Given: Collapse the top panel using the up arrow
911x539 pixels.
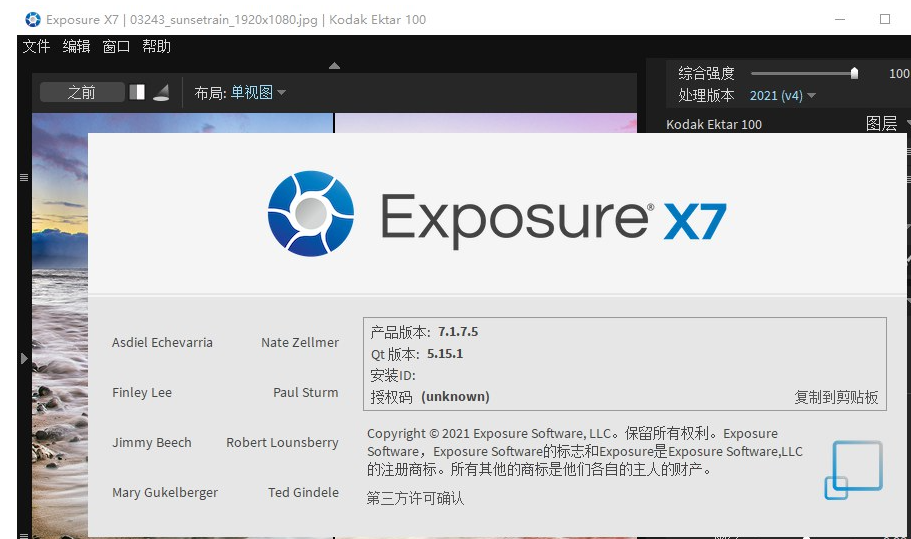Looking at the screenshot, I should [334, 66].
